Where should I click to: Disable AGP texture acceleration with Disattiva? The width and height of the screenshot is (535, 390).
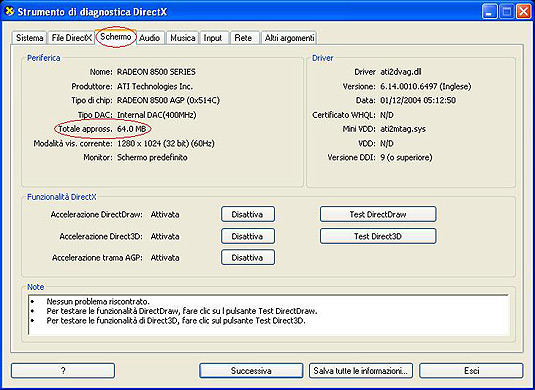[x=248, y=258]
